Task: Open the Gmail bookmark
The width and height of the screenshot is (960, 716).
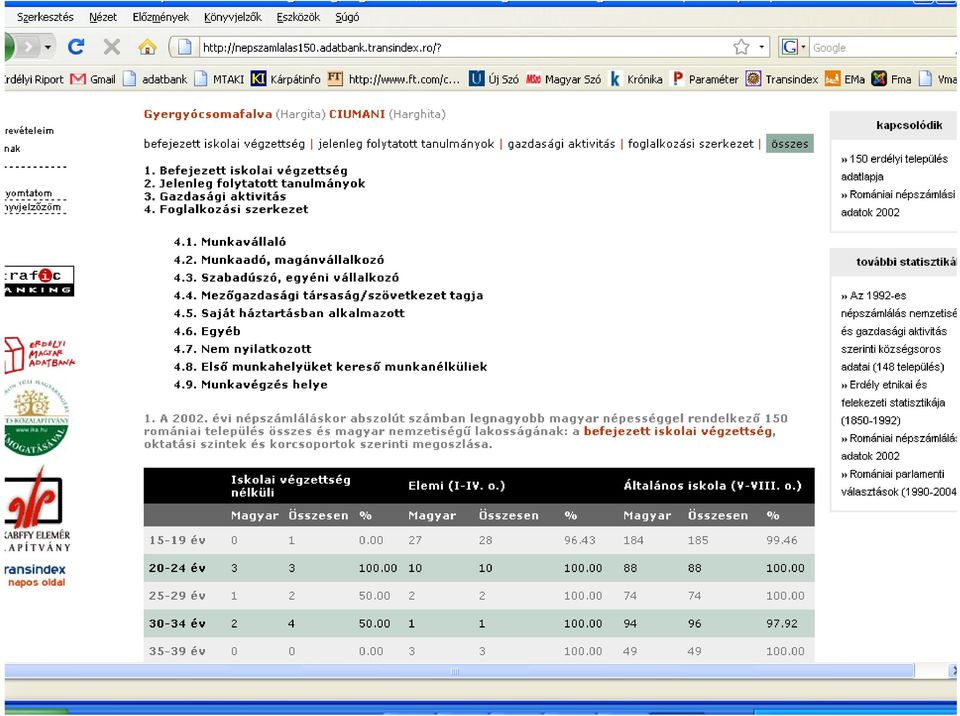Action: [x=93, y=79]
